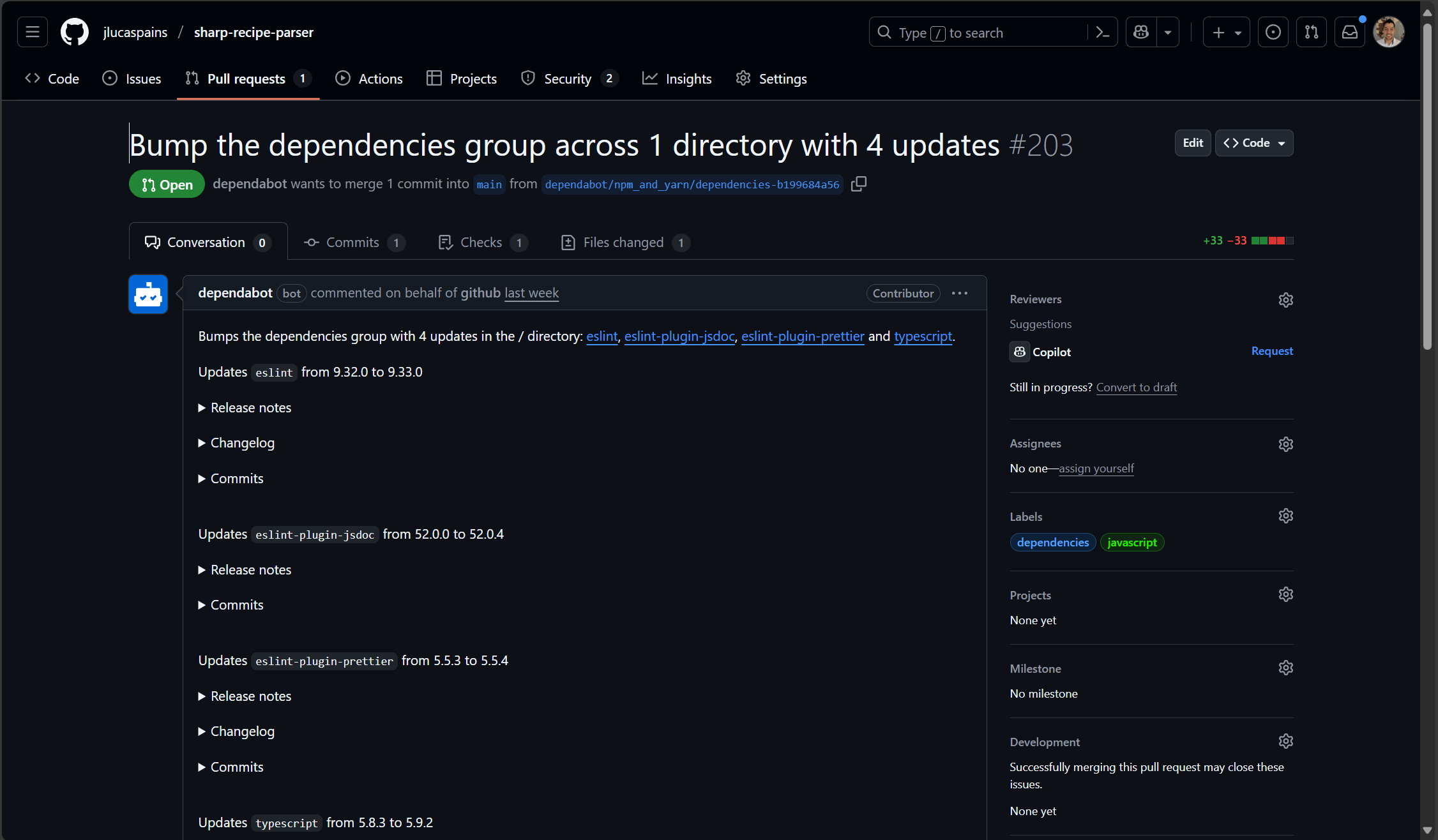Go to GitHub home via Octocat logo
The width and height of the screenshot is (1438, 840).
coord(75,32)
